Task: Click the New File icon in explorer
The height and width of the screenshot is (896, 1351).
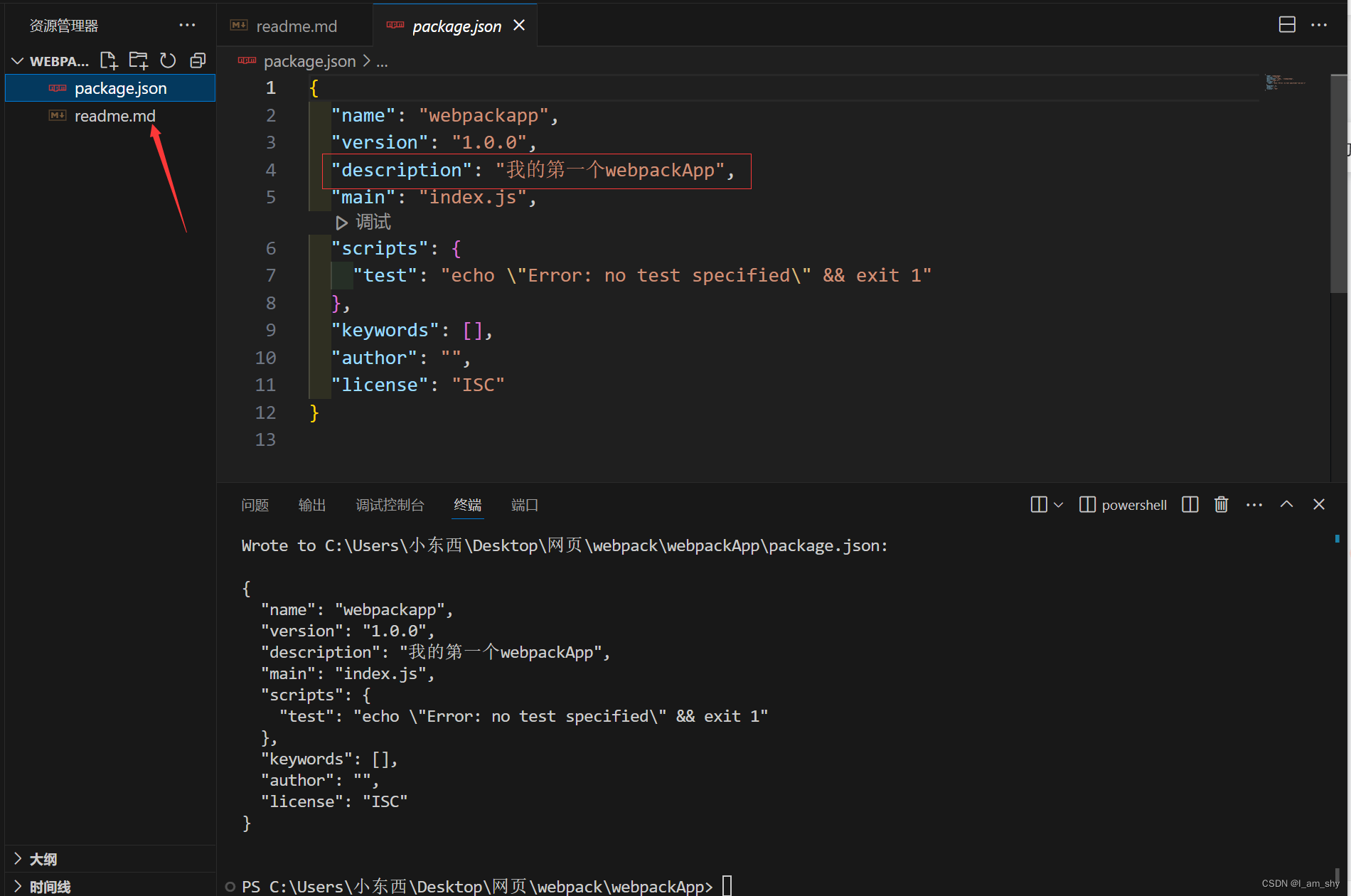Action: 108,61
